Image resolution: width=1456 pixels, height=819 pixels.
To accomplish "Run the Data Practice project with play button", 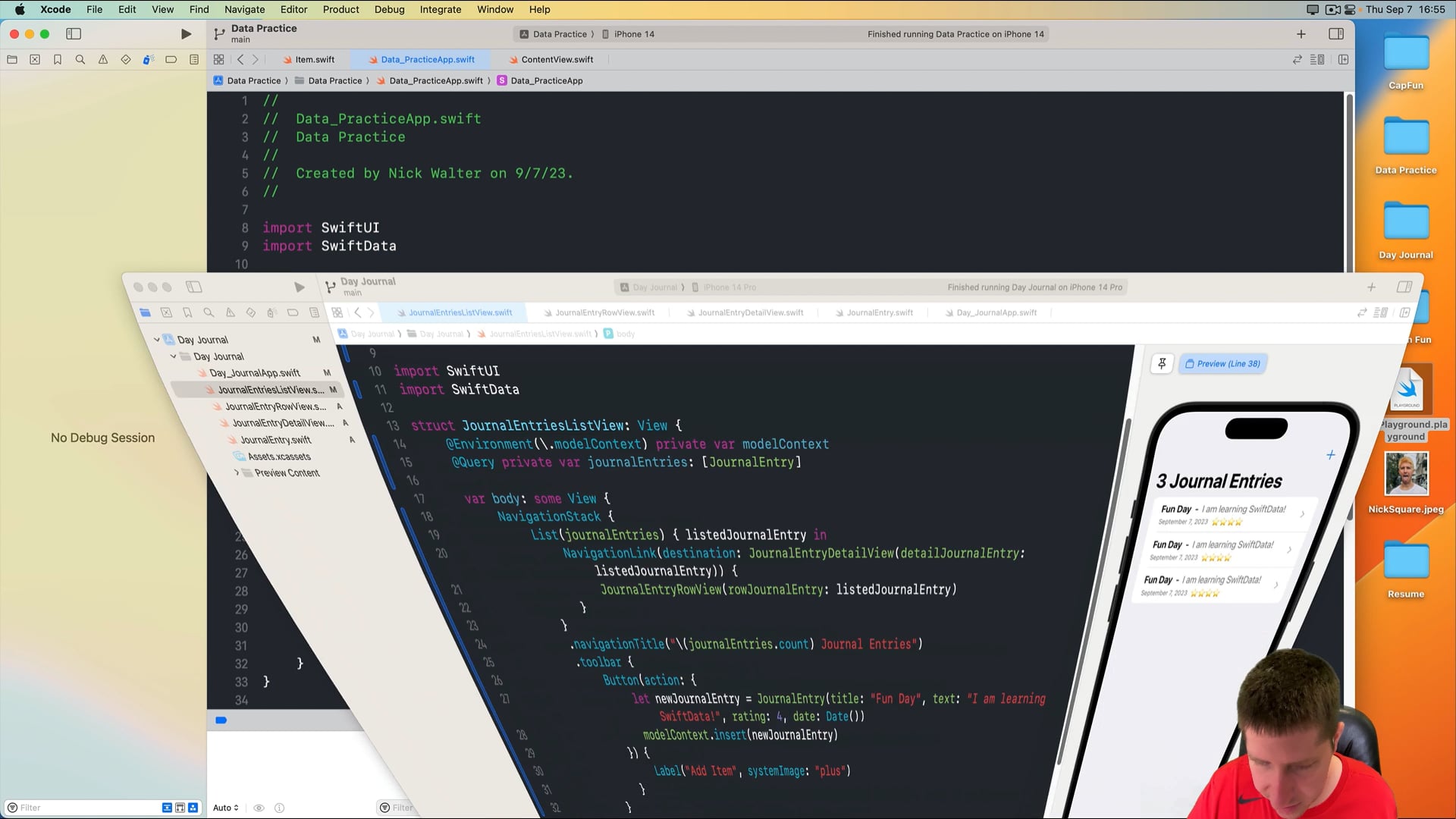I will click(x=186, y=34).
